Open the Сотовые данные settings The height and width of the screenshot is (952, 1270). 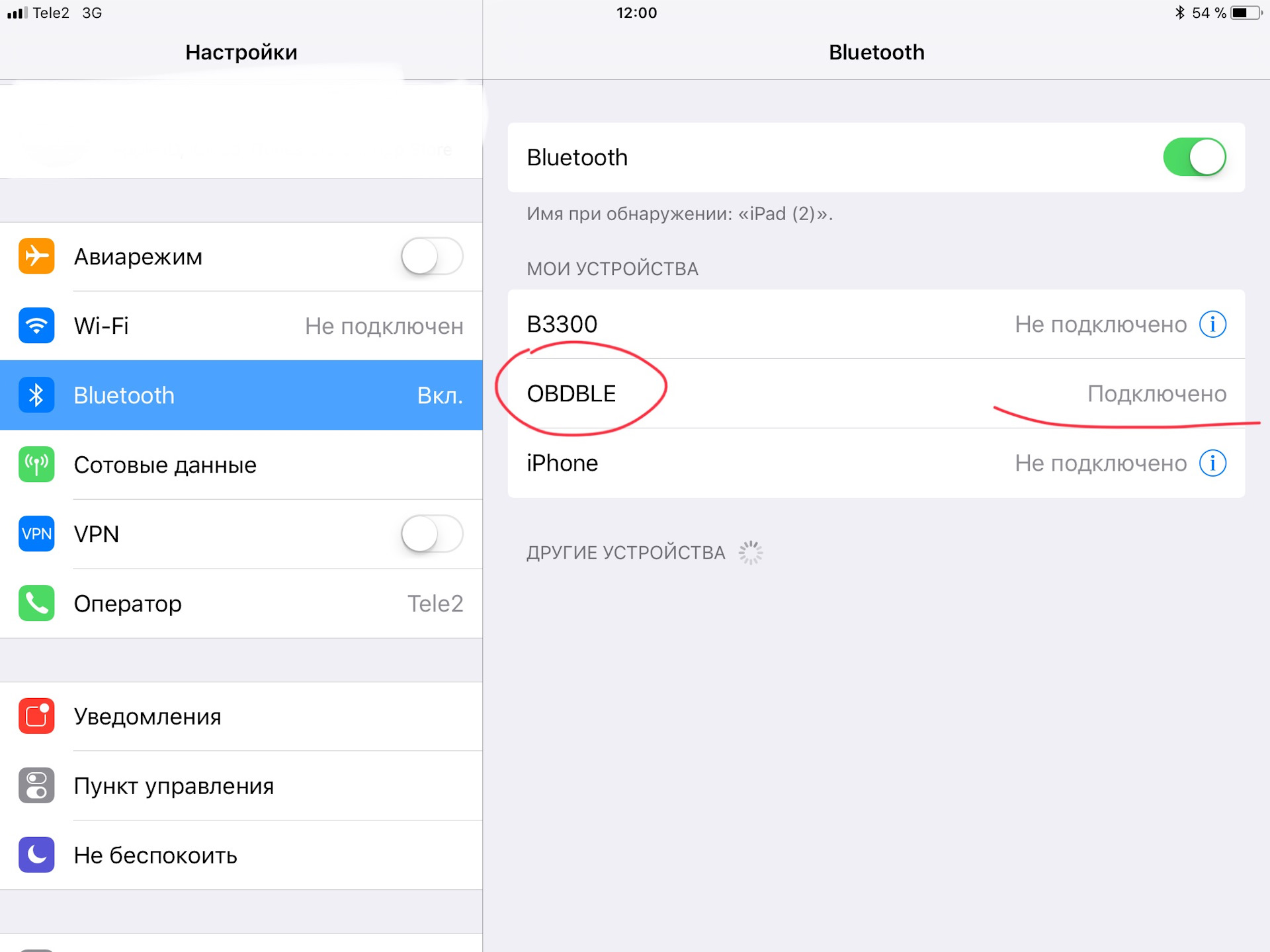pyautogui.click(x=241, y=464)
